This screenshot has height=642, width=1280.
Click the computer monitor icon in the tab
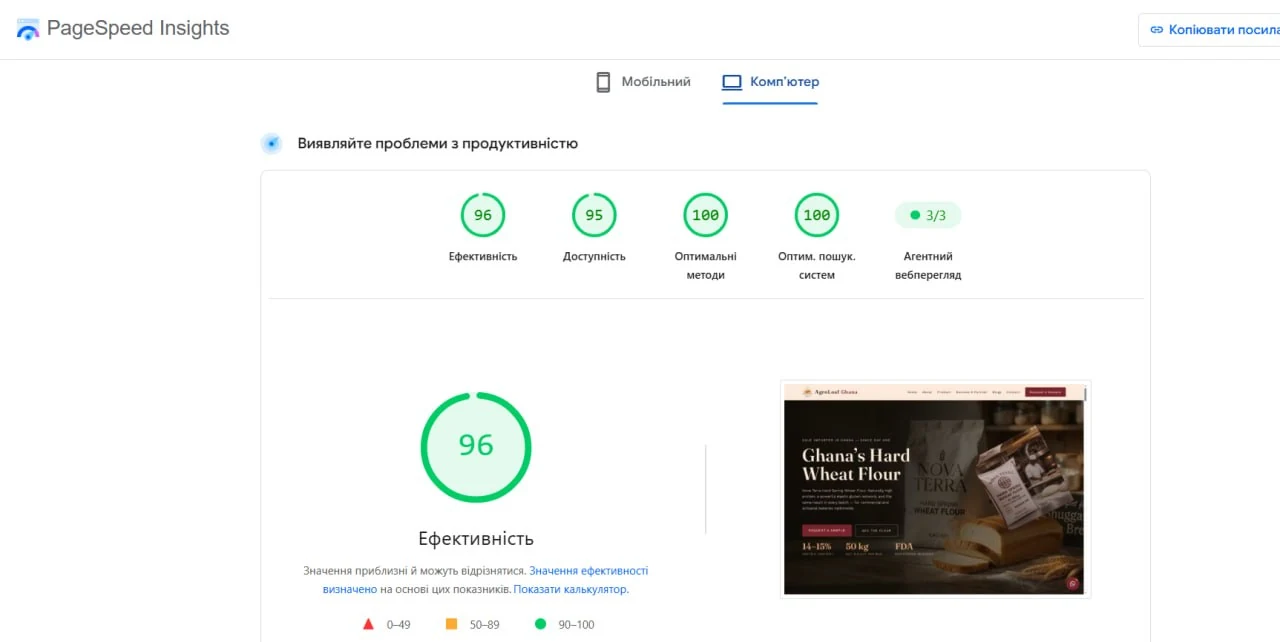732,82
